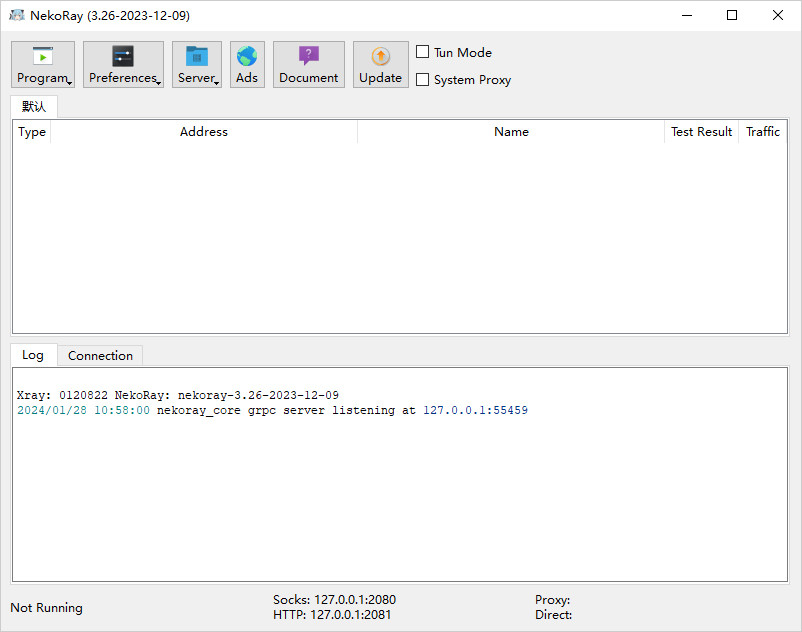Viewport: 802px width, 632px height.
Task: Switch to the Connection tab
Action: (x=100, y=355)
